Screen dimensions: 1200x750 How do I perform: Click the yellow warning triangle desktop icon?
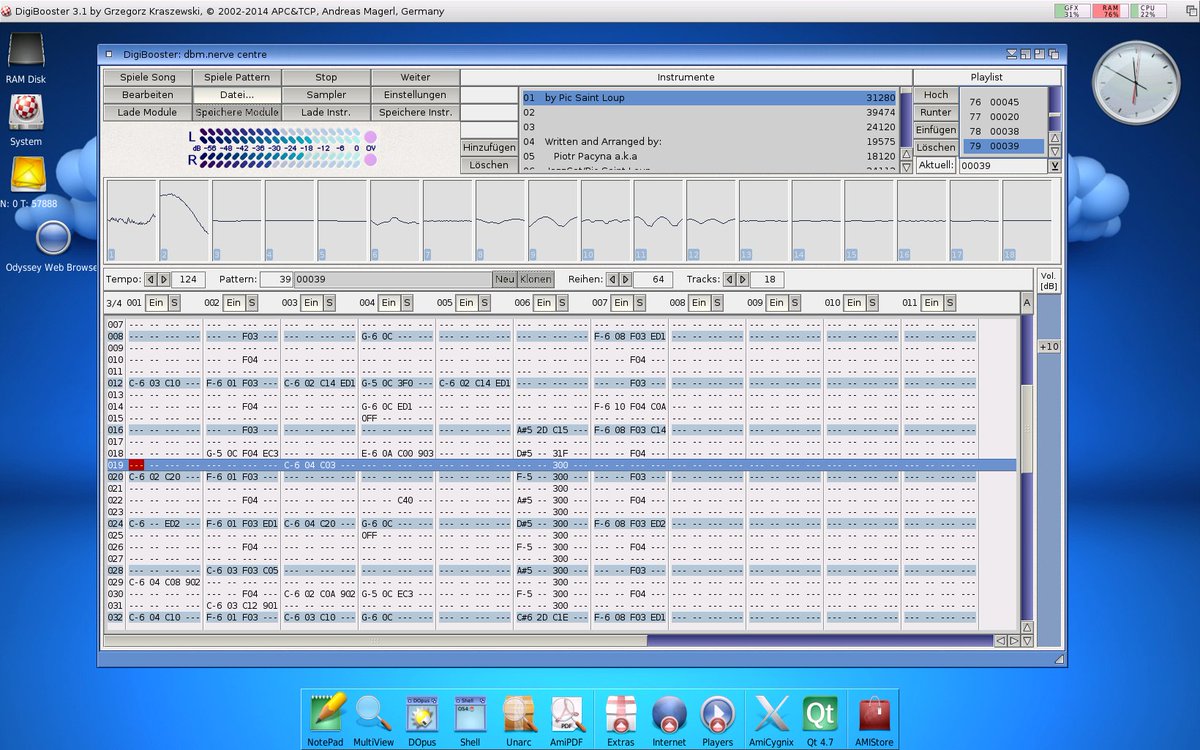coord(29,175)
